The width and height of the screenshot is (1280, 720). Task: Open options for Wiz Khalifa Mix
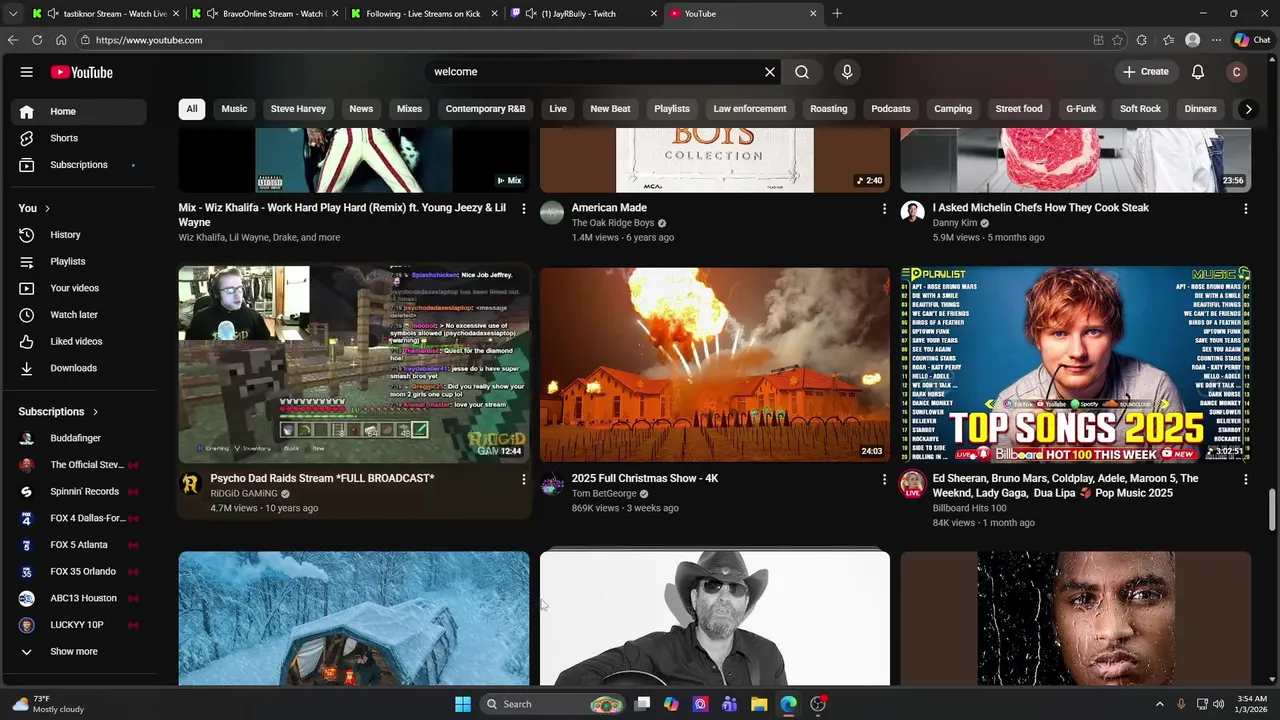[x=523, y=209]
